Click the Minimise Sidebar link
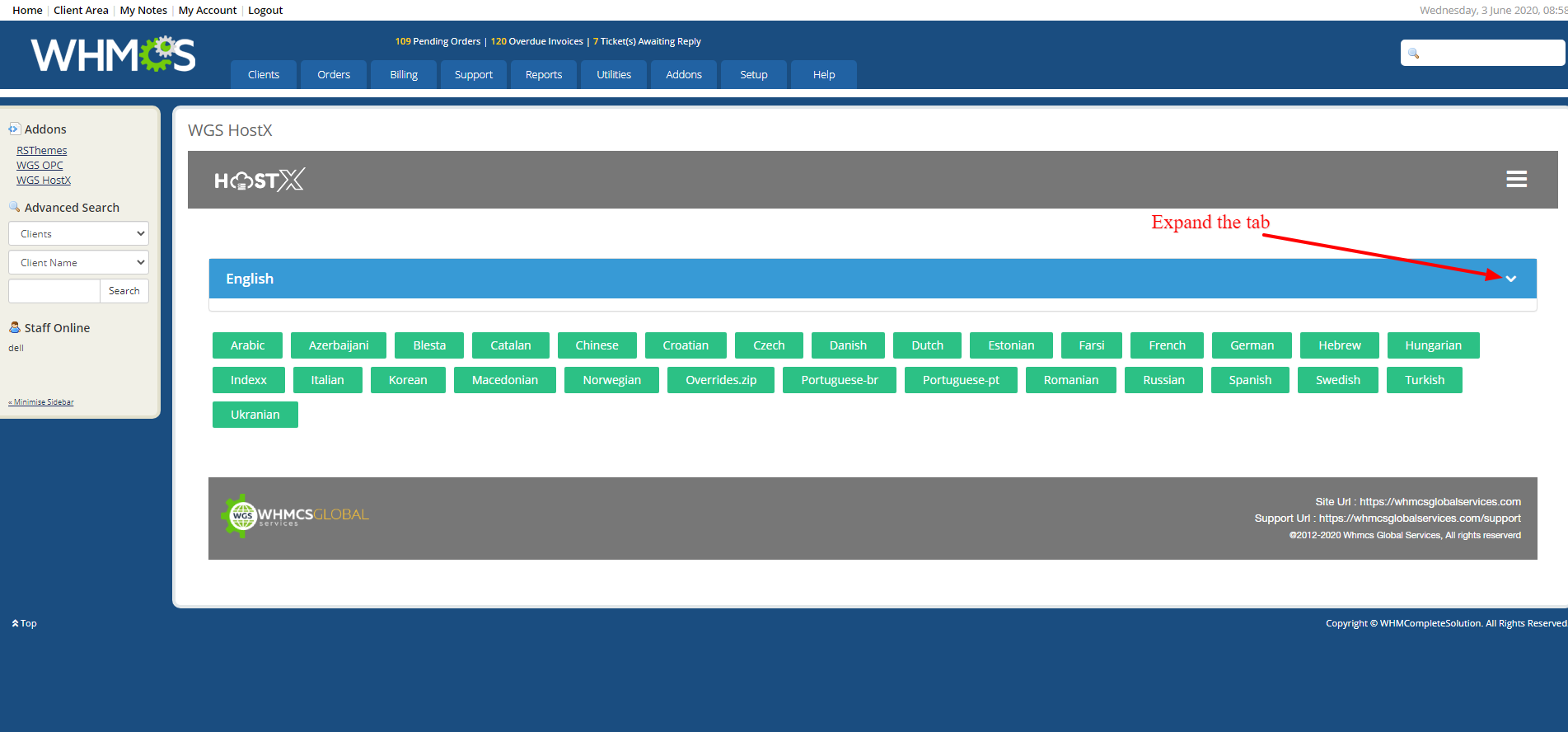This screenshot has height=732, width=1568. (43, 402)
